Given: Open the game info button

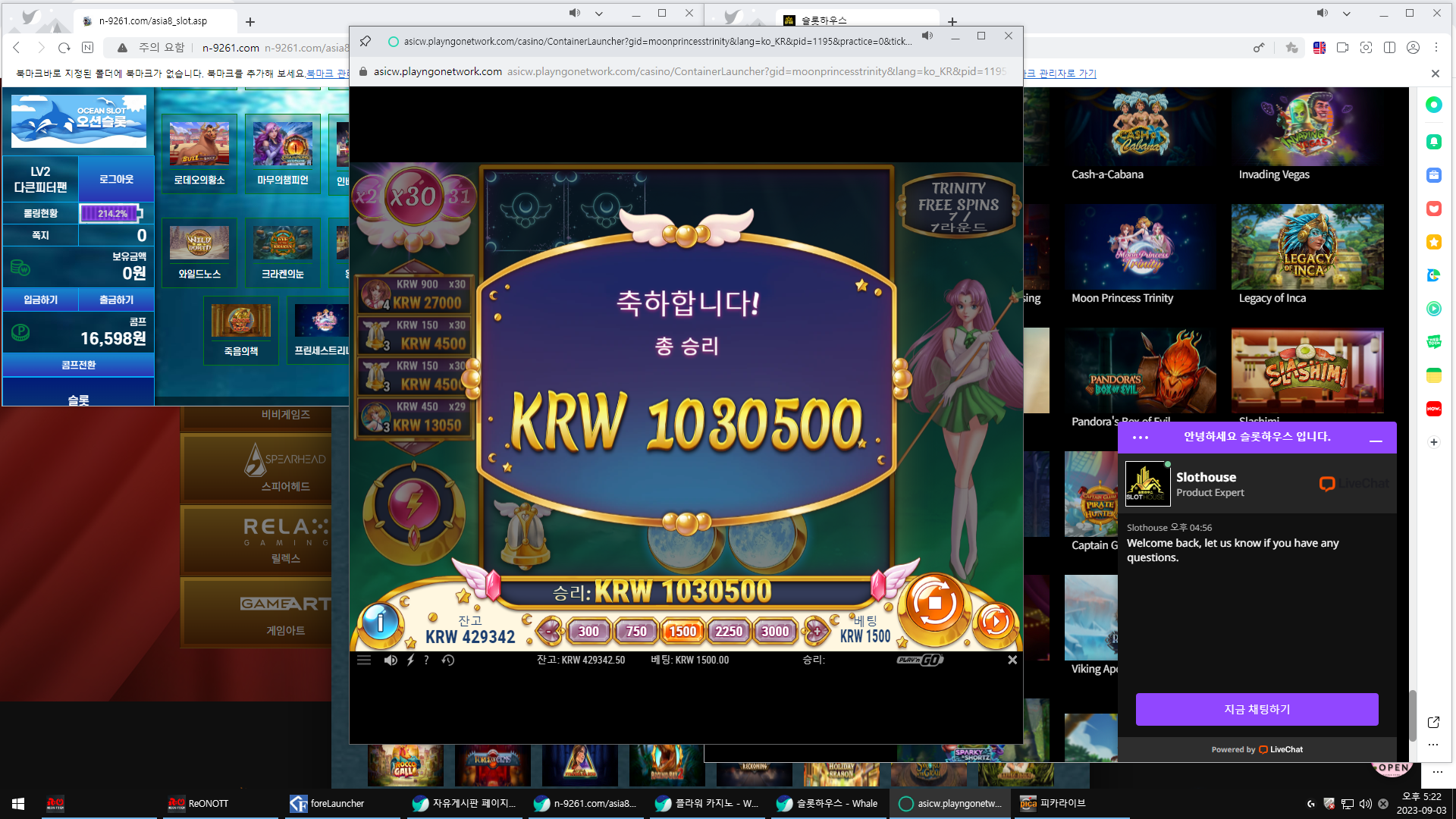Looking at the screenshot, I should [x=380, y=622].
